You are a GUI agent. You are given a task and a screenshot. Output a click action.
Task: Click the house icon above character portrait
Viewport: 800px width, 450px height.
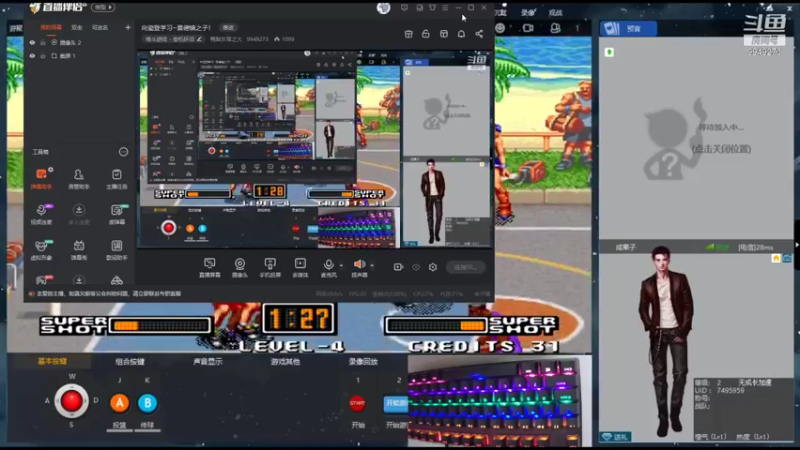[x=776, y=259]
